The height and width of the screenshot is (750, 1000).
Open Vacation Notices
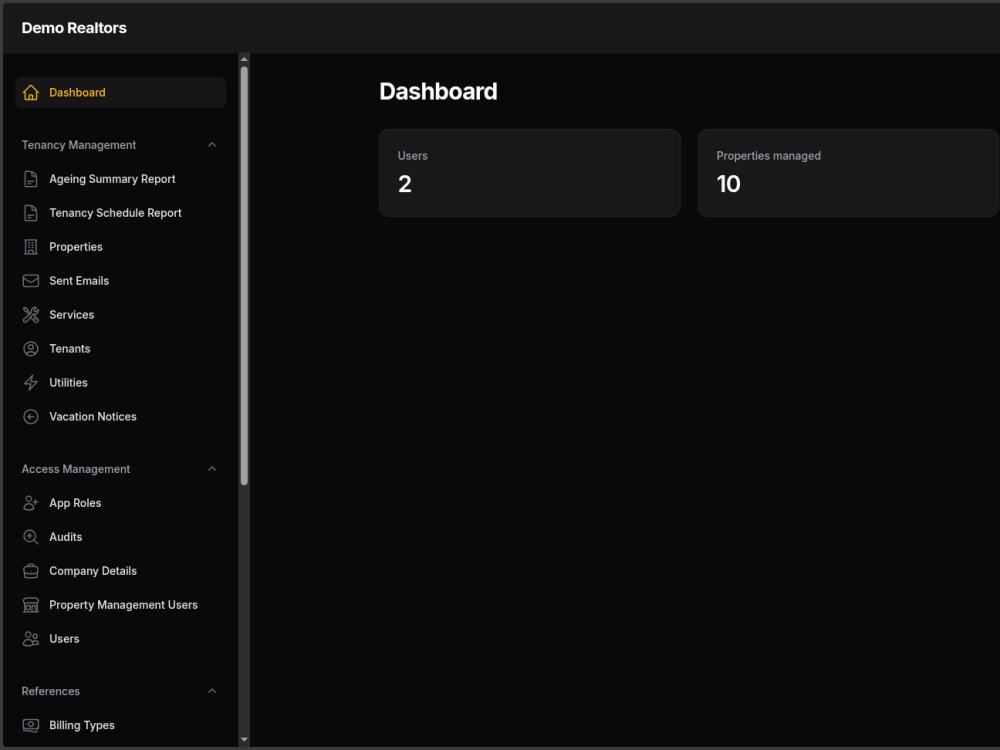pos(121,416)
